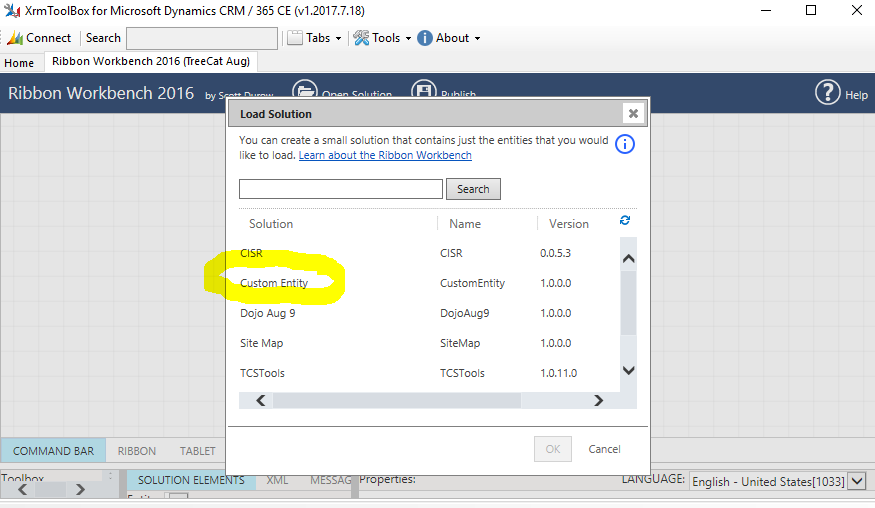The width and height of the screenshot is (875, 508).
Task: Click the Search button in dialog
Action: point(473,189)
